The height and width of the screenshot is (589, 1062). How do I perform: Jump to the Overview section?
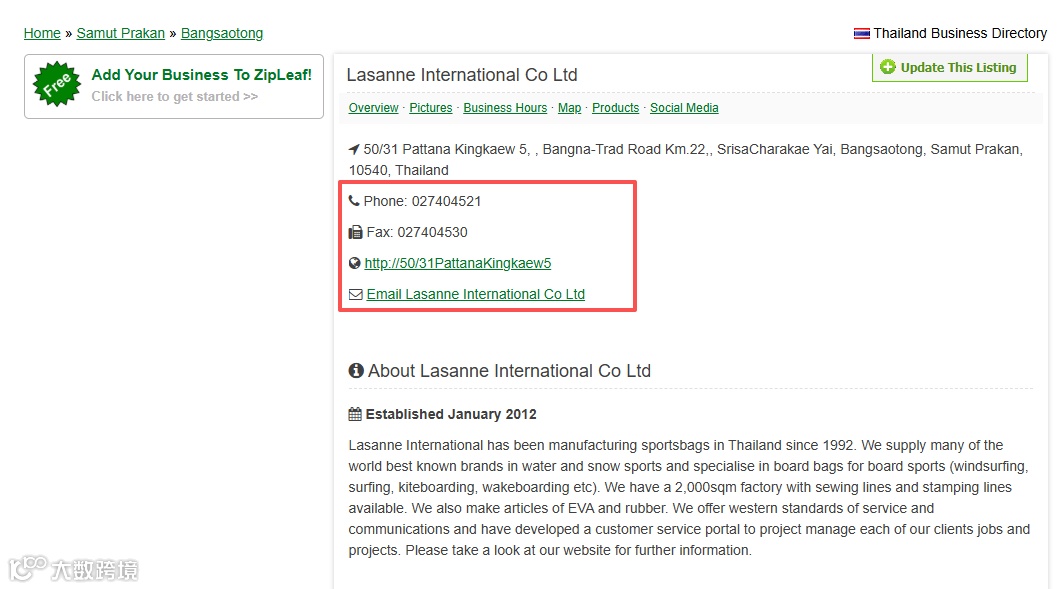click(x=373, y=108)
